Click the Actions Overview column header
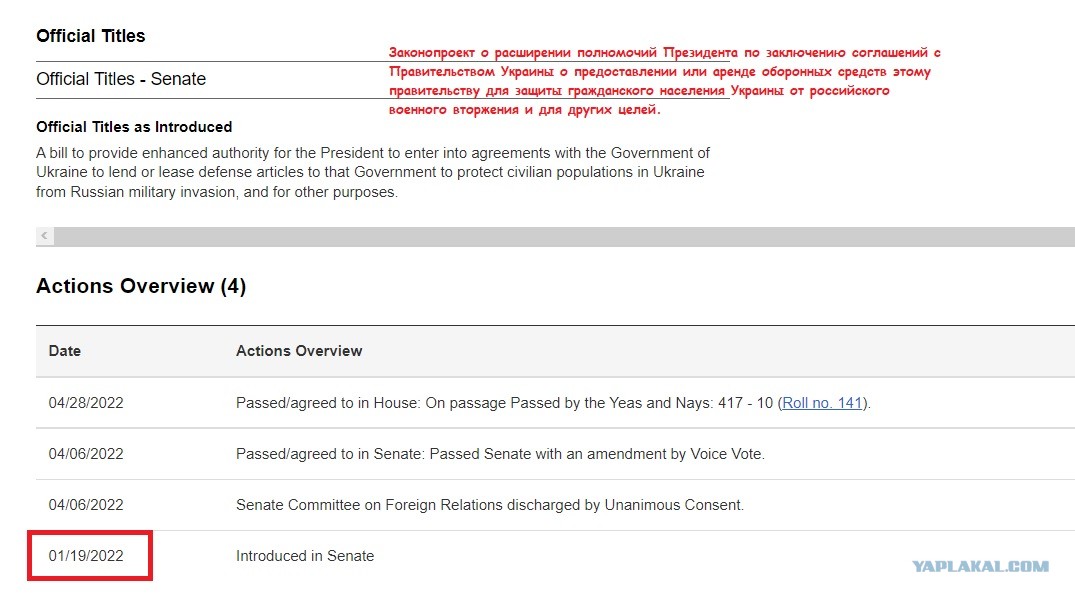Image resolution: width=1075 pixels, height=596 pixels. [299, 351]
